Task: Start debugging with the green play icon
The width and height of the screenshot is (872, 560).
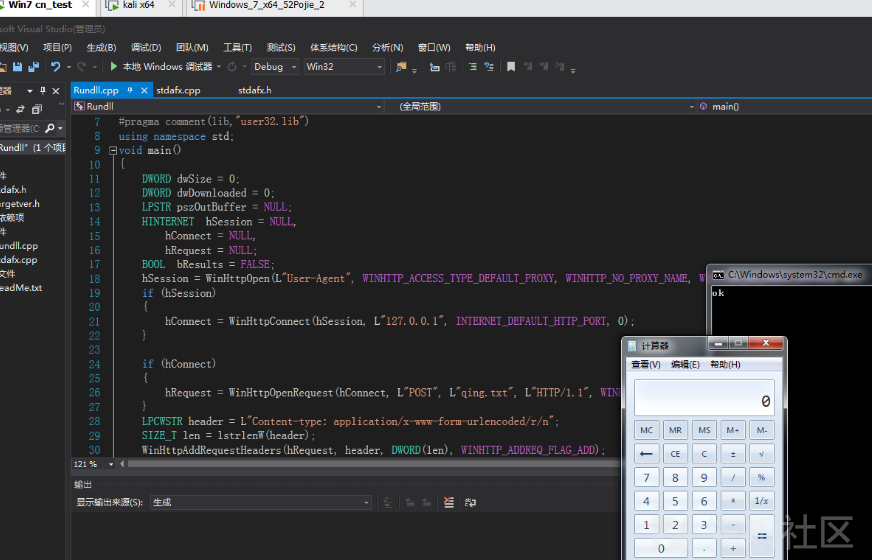Action: pos(114,67)
